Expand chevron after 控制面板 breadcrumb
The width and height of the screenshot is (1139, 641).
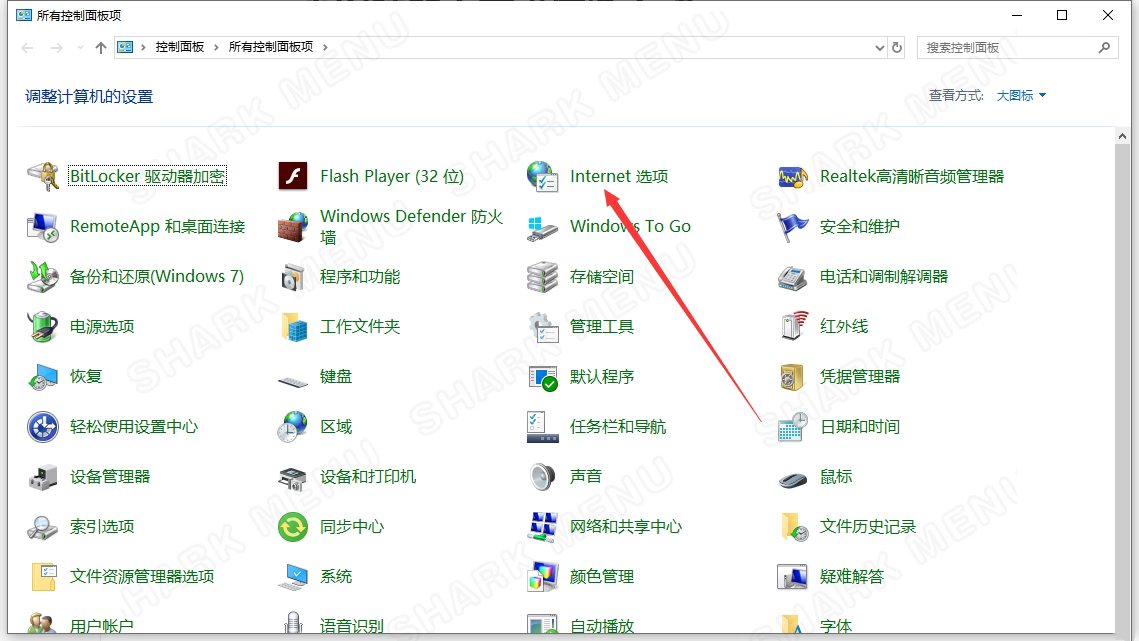tap(216, 47)
